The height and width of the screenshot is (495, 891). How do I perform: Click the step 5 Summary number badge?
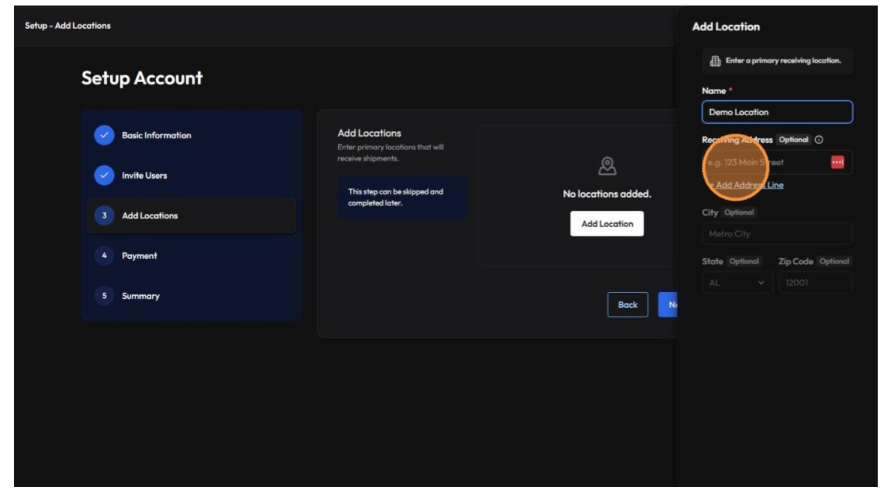point(104,296)
